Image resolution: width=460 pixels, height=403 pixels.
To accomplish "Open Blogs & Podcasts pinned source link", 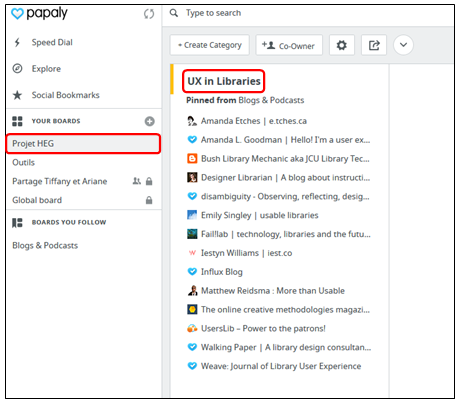I will coord(271,100).
